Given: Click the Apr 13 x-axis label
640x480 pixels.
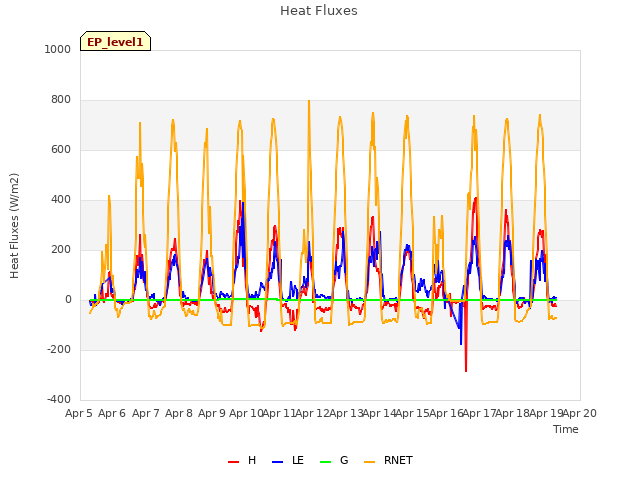Looking at the screenshot, I should click(346, 413).
